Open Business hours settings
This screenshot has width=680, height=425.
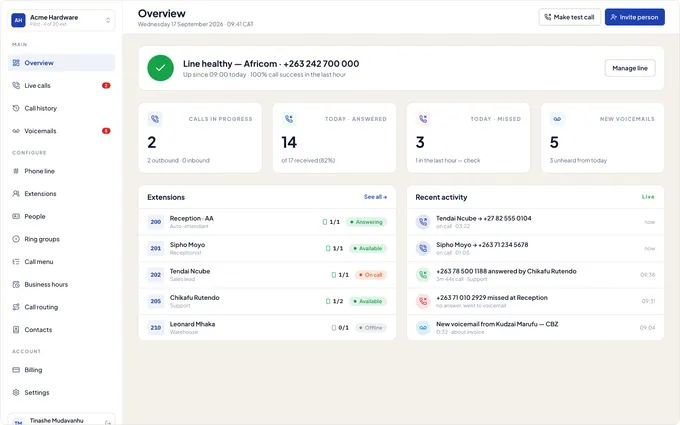[x=61, y=284]
